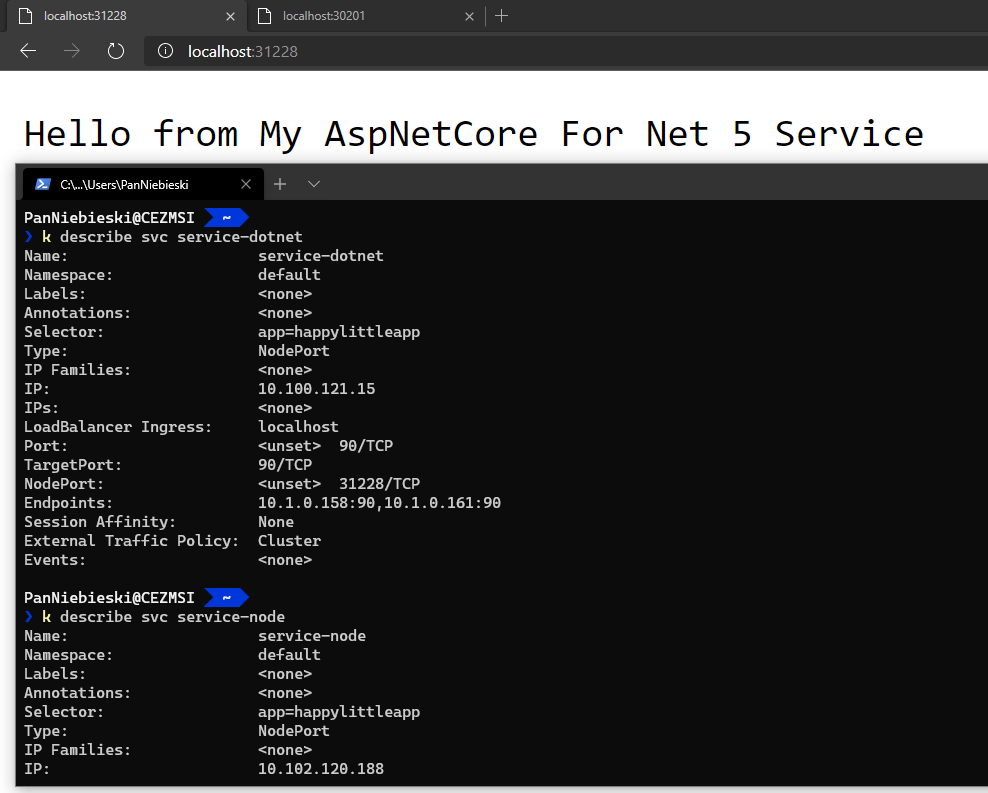The width and height of the screenshot is (988, 793).
Task: Click the PowerShell icon on terminal tab
Action: (x=43, y=184)
